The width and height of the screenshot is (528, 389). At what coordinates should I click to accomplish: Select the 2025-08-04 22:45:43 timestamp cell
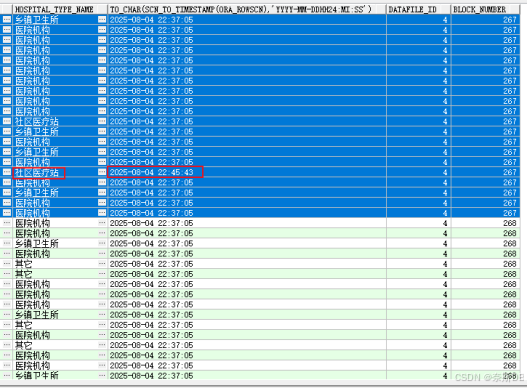(x=155, y=172)
